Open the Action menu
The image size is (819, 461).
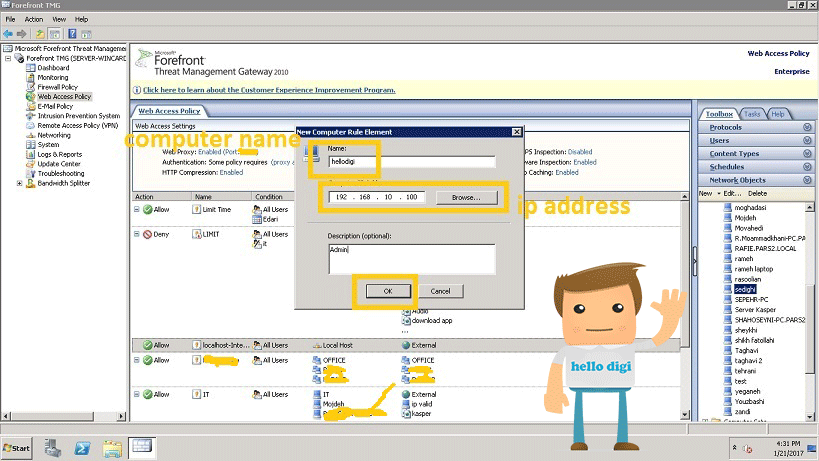34,19
